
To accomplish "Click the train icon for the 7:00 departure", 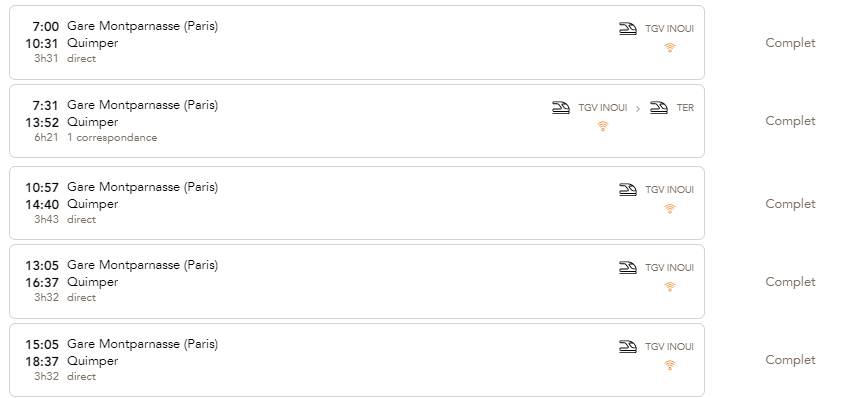I will click(628, 29).
